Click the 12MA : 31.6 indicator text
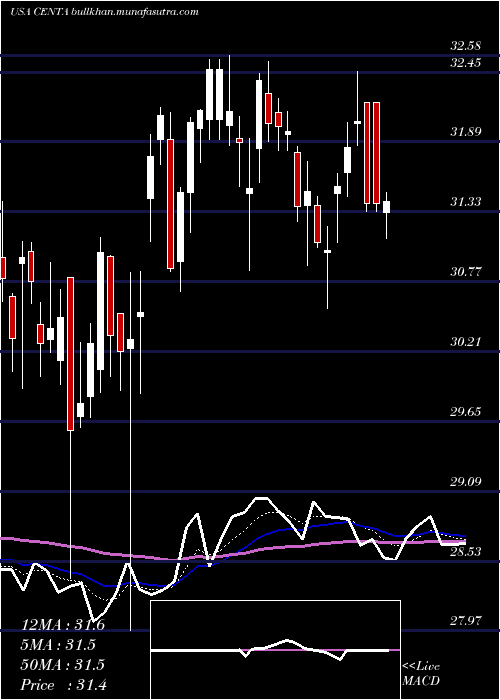500x700 pixels. click(63, 625)
